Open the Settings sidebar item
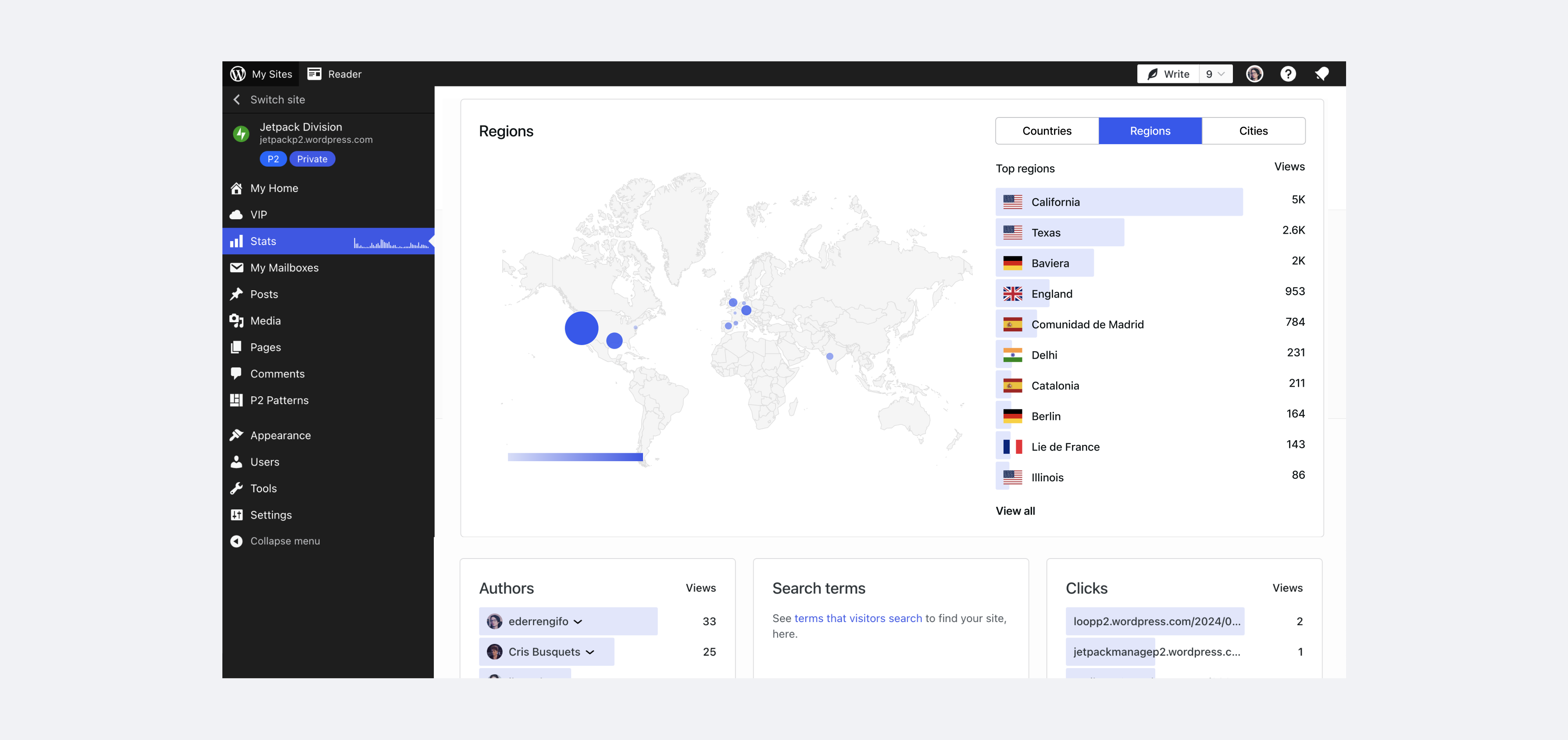Image resolution: width=1568 pixels, height=740 pixels. click(x=271, y=515)
